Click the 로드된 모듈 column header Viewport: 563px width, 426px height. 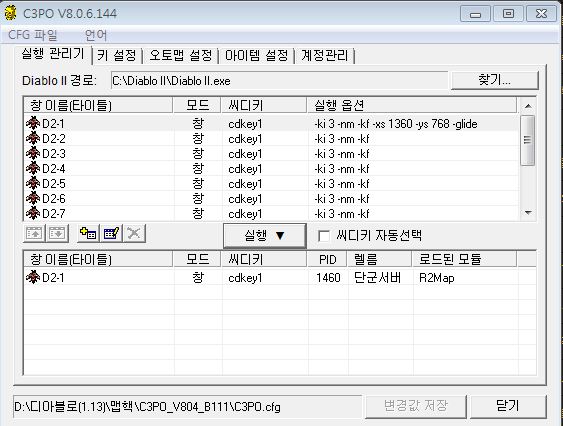(x=465, y=259)
